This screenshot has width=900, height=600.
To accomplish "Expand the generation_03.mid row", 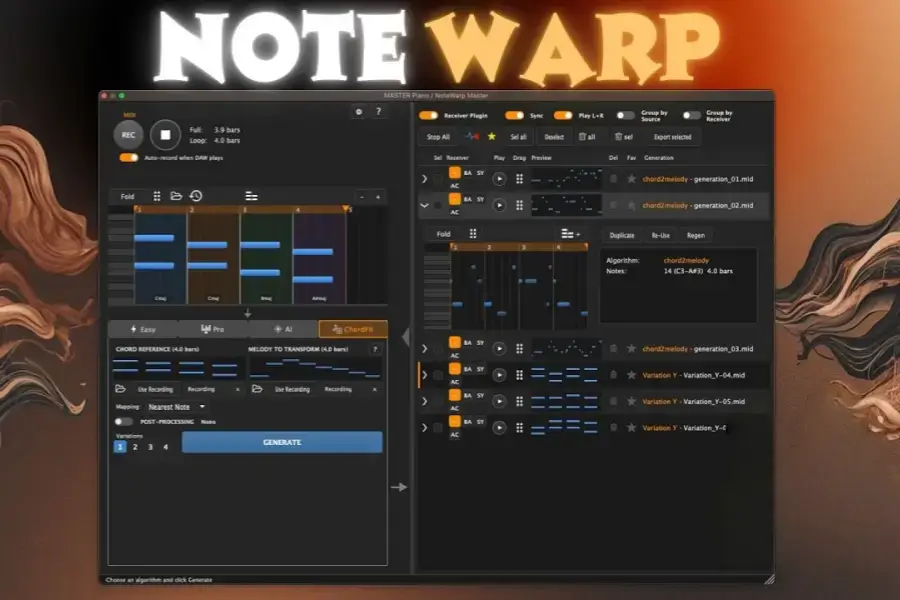I will pyautogui.click(x=425, y=349).
